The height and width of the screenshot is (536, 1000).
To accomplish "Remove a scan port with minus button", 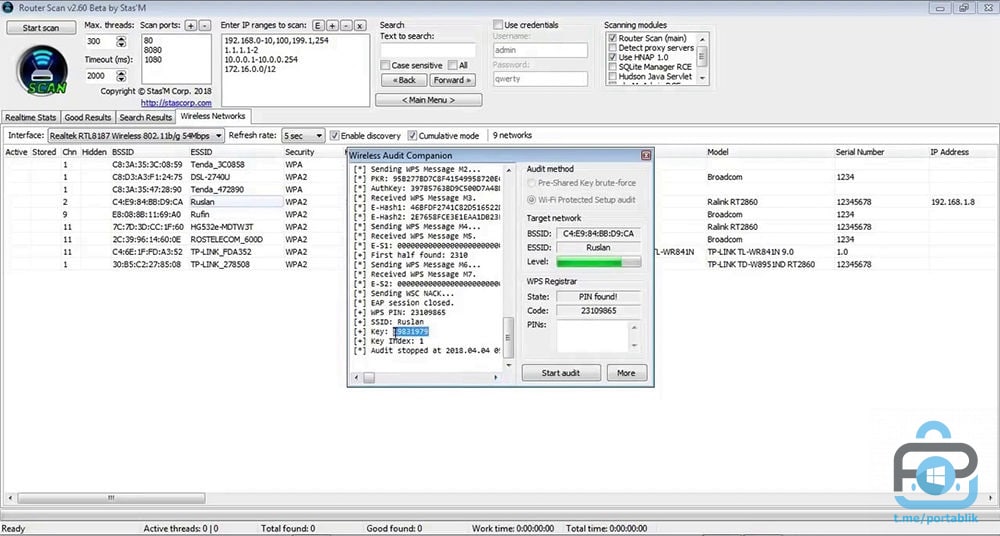I will coord(204,26).
